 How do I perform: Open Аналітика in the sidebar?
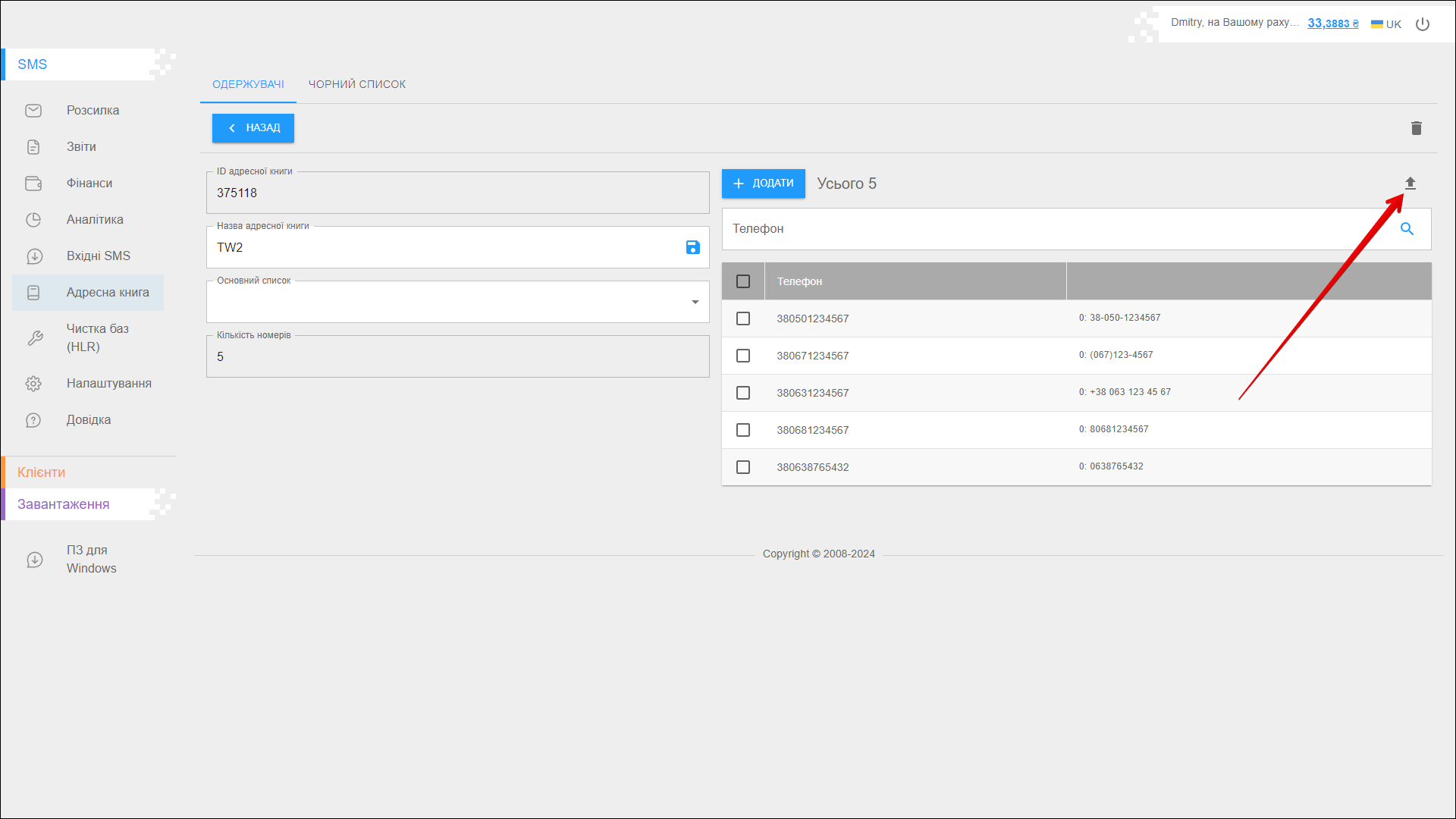click(x=95, y=220)
